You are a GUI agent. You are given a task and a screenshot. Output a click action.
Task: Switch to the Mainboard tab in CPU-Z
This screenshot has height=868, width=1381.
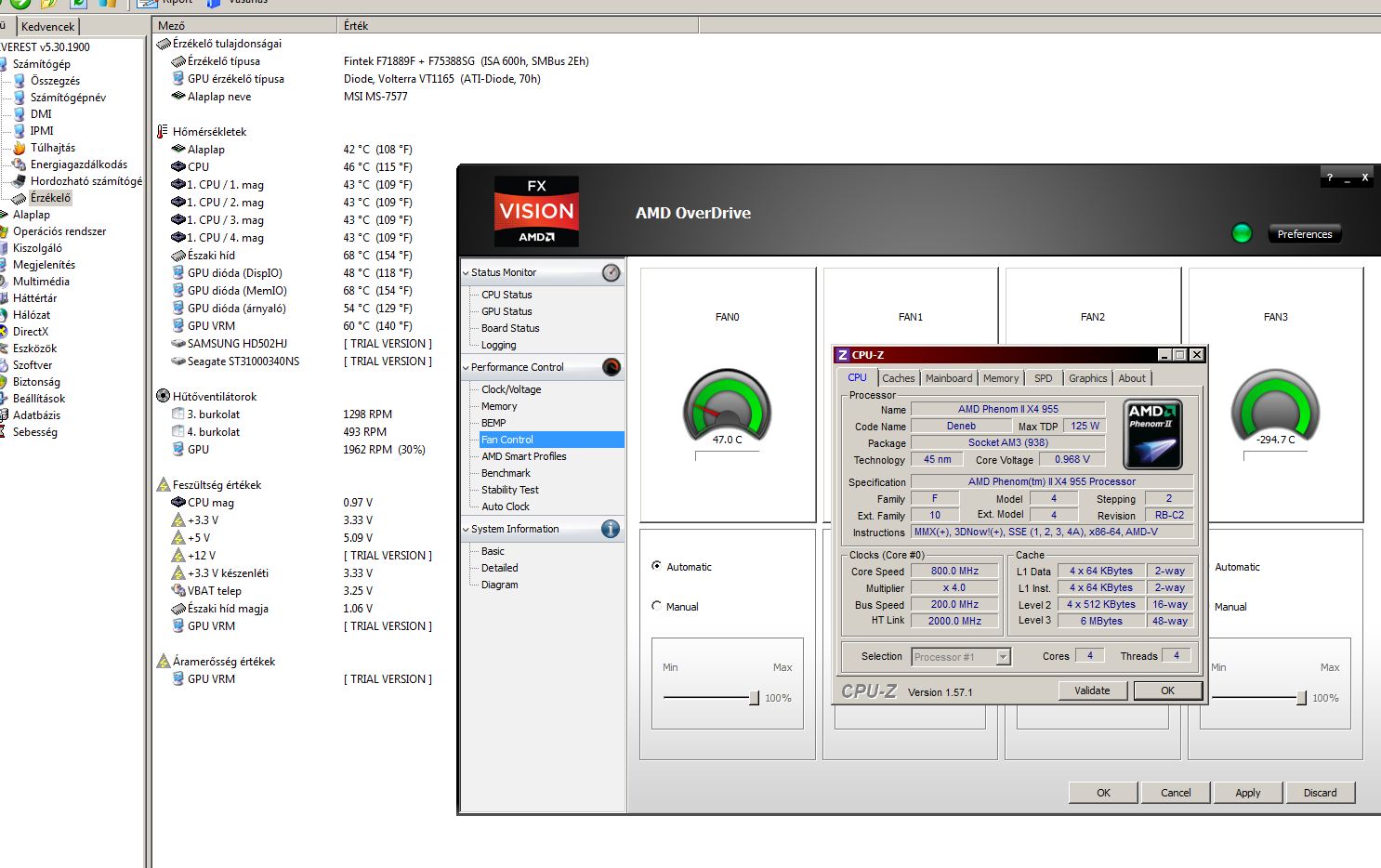pos(949,378)
